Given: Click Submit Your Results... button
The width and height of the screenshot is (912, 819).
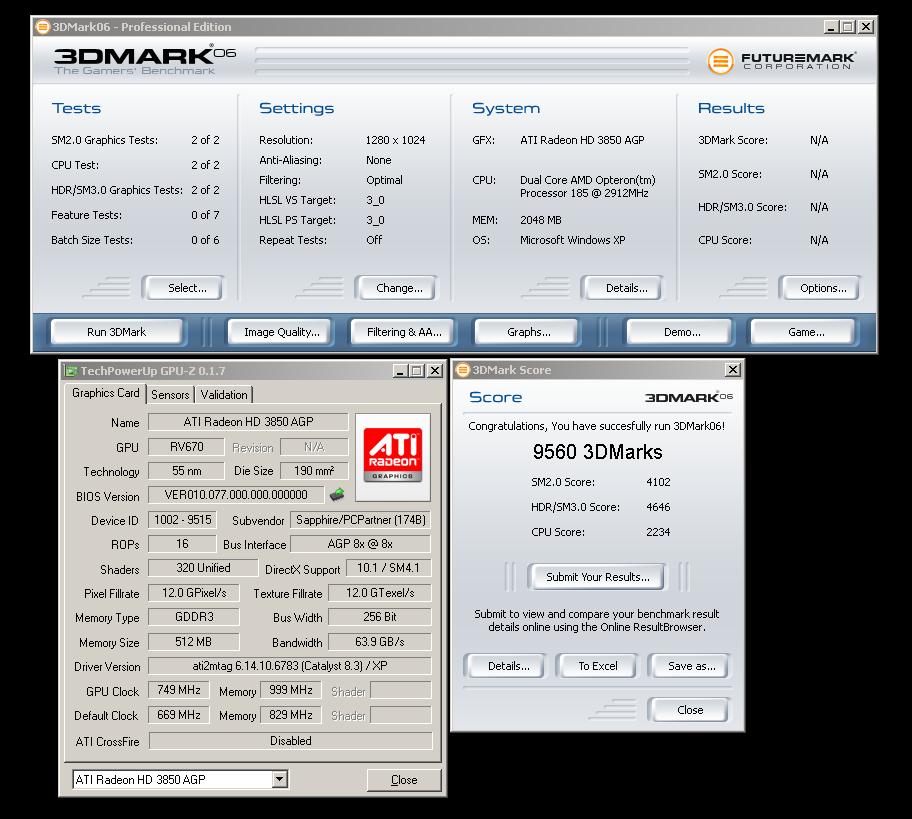Looking at the screenshot, I should tap(597, 577).
